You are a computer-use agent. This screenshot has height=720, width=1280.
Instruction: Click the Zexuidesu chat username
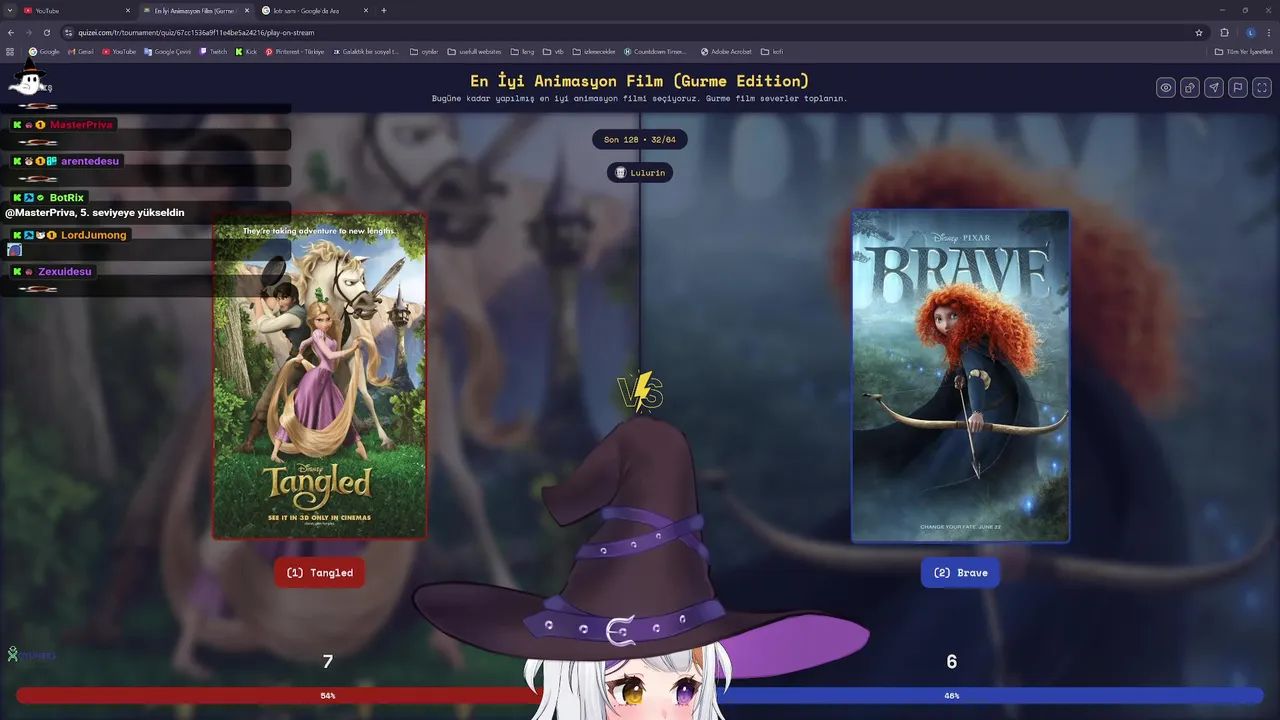click(64, 272)
